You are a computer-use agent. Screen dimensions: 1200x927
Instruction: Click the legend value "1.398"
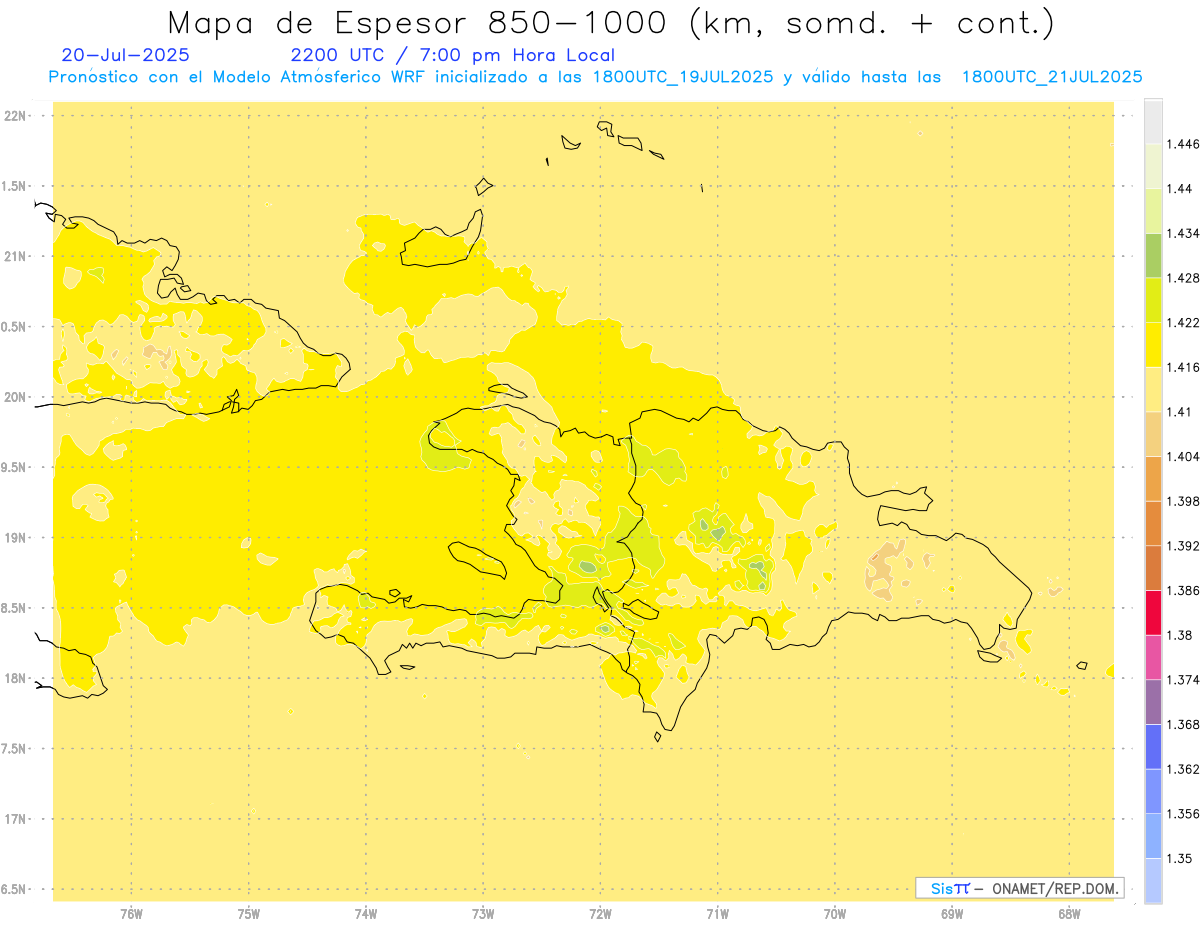1183,501
